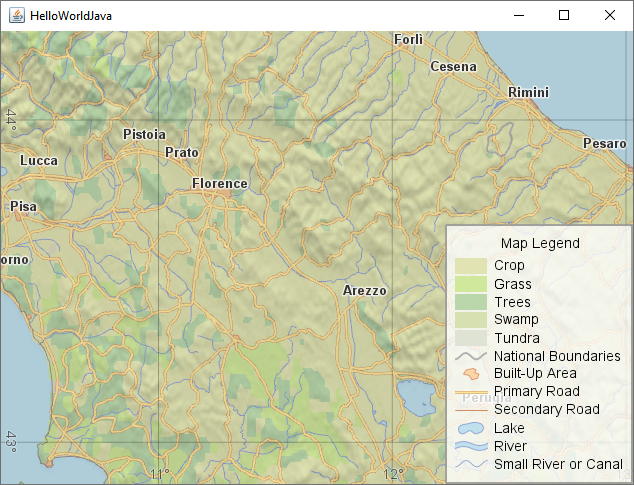634x485 pixels.
Task: Maximize the HelloWorldJava window
Action: (564, 15)
